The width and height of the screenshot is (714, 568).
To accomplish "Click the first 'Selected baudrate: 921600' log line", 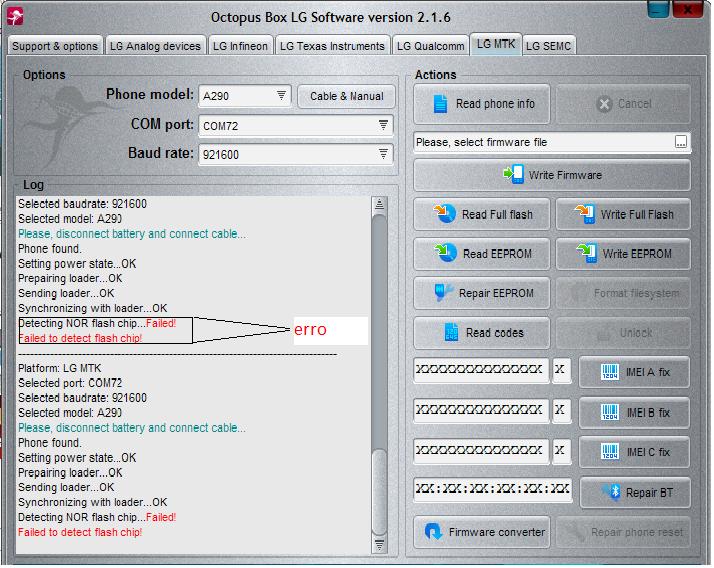I will [x=82, y=203].
